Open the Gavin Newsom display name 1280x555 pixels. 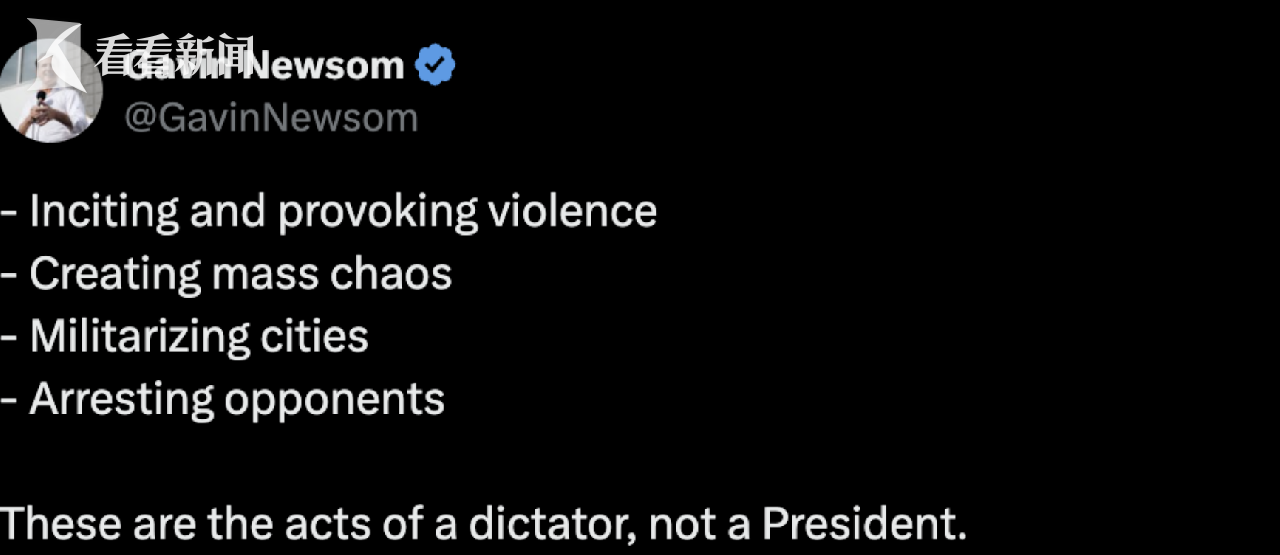click(x=264, y=65)
